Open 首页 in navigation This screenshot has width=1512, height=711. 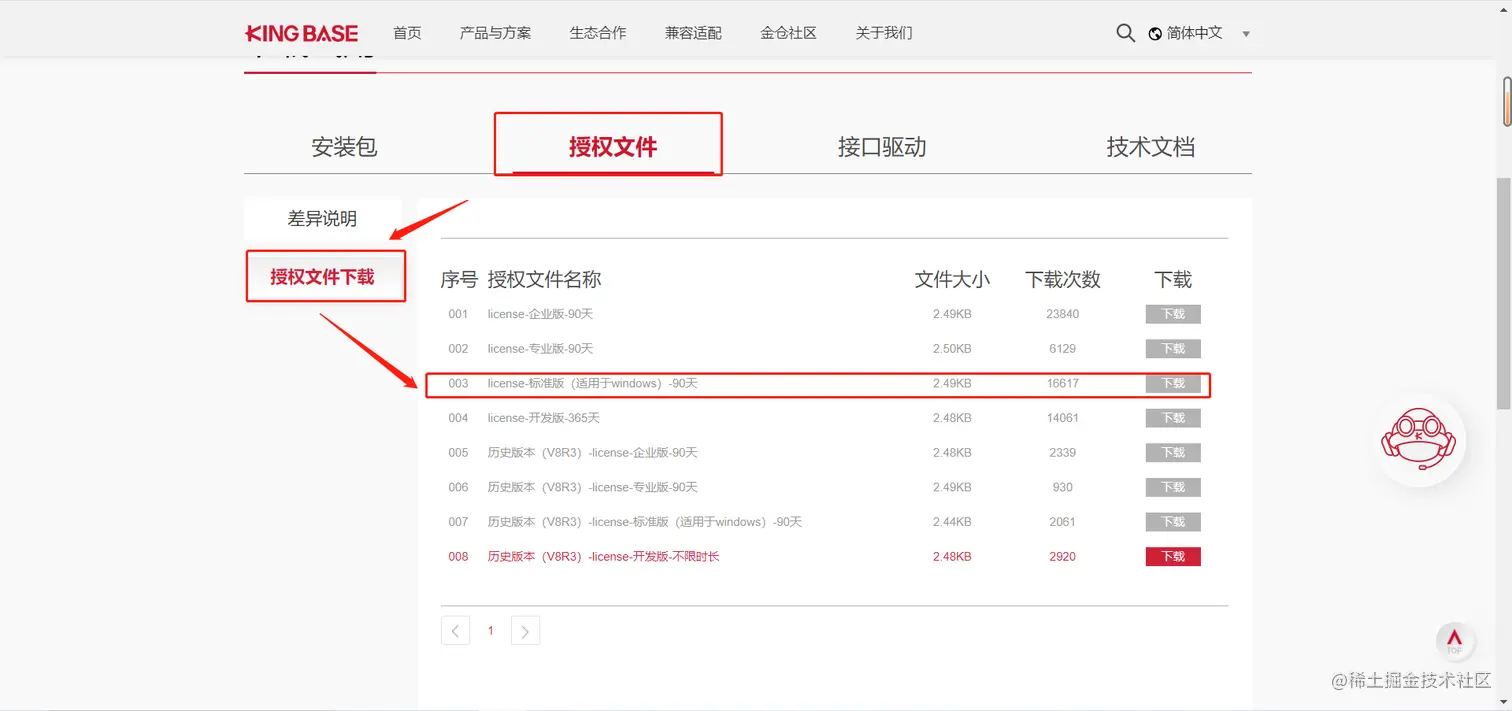[407, 33]
